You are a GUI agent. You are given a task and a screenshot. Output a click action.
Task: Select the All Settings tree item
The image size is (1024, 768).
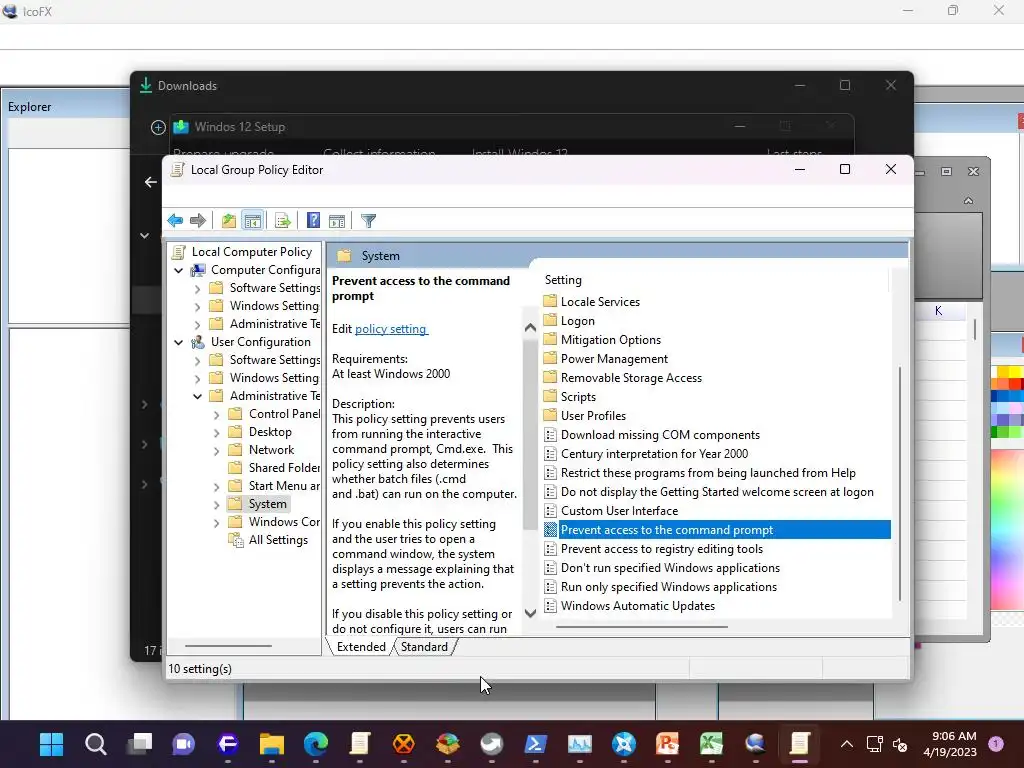278,540
